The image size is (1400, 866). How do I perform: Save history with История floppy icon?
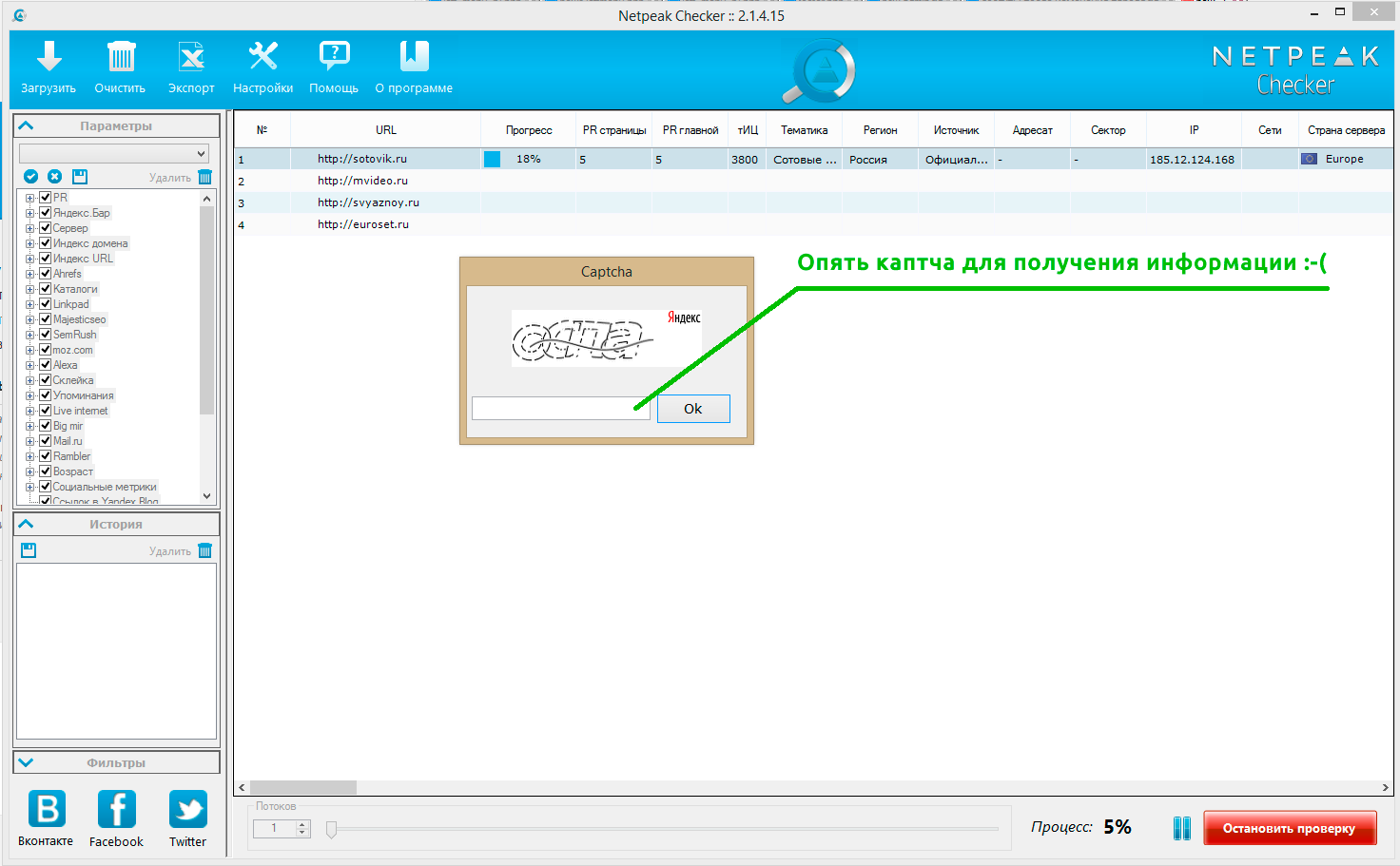(x=29, y=550)
